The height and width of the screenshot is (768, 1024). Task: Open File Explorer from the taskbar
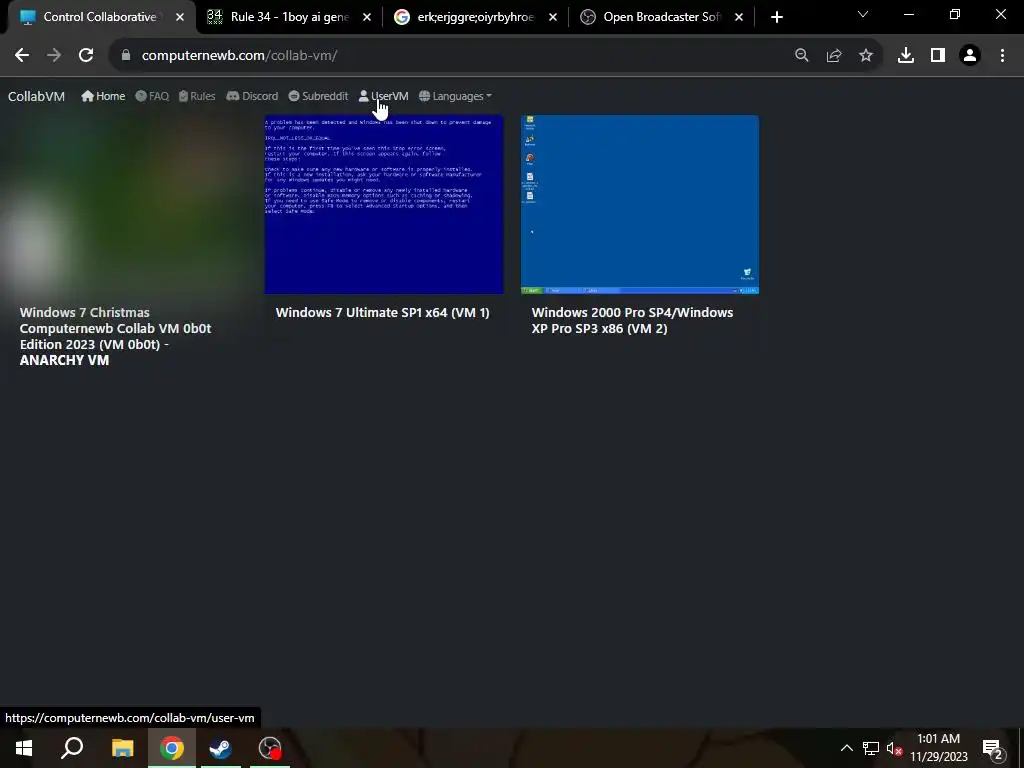pos(122,748)
